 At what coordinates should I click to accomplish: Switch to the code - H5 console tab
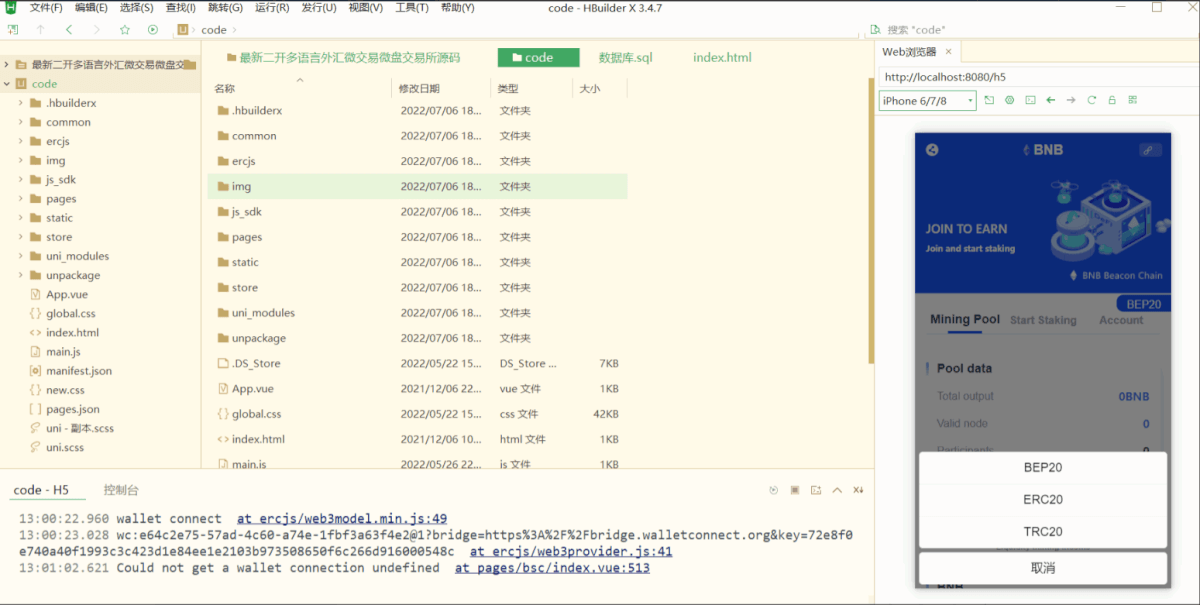(x=41, y=490)
